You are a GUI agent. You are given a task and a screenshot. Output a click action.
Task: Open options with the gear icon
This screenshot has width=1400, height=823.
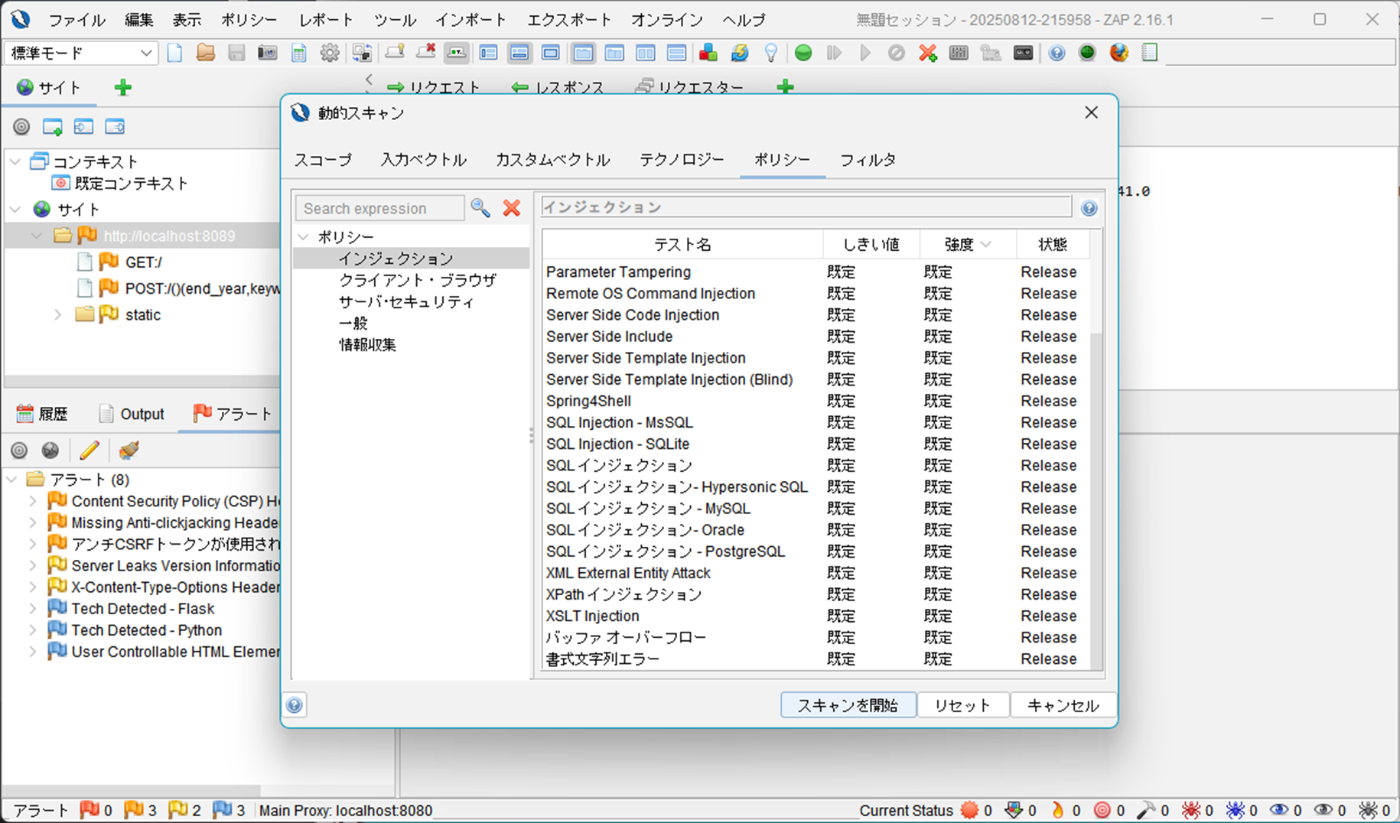[x=329, y=53]
